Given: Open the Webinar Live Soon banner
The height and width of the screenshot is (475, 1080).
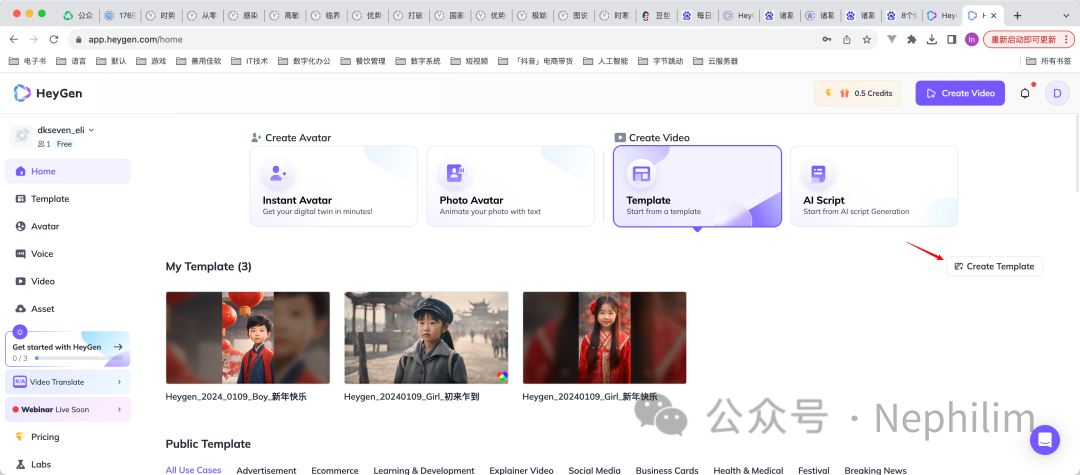Looking at the screenshot, I should (x=68, y=410).
